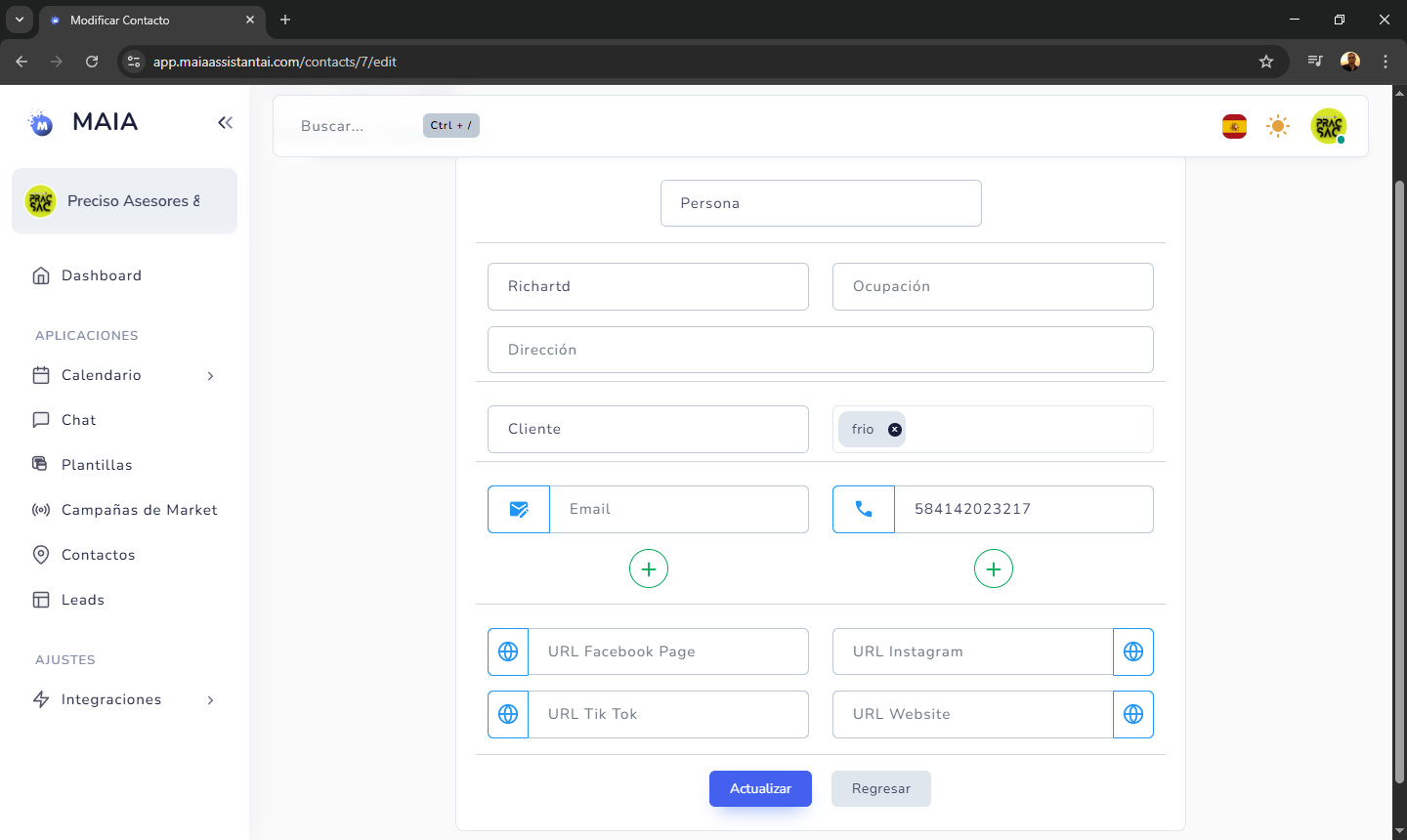Screen dimensions: 1407x840
Task: Click the email envelope icon
Action: (519, 509)
